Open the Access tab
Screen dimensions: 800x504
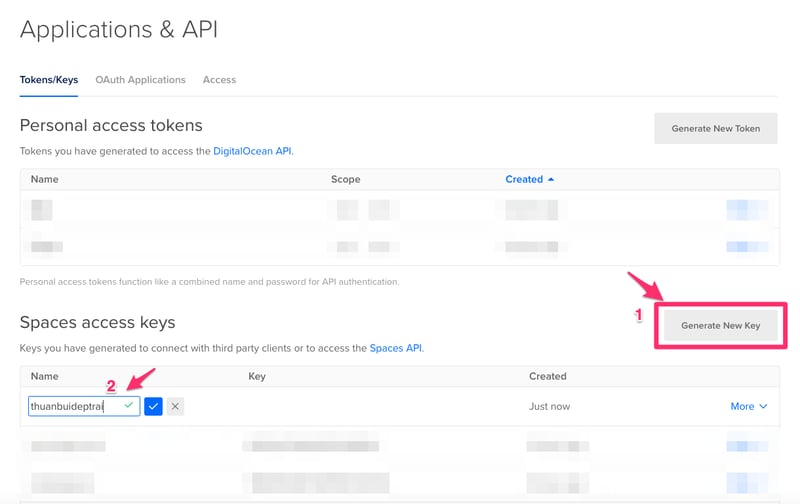(x=219, y=79)
